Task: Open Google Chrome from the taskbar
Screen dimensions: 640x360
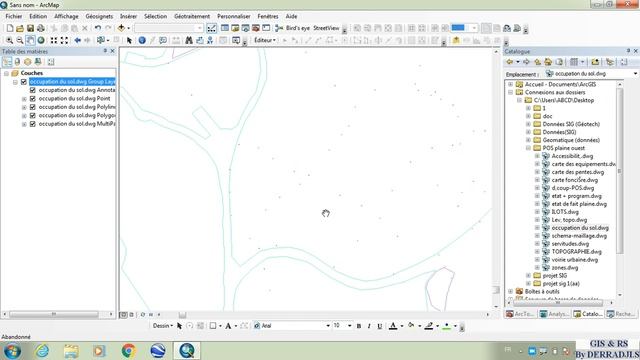Action: coord(129,351)
